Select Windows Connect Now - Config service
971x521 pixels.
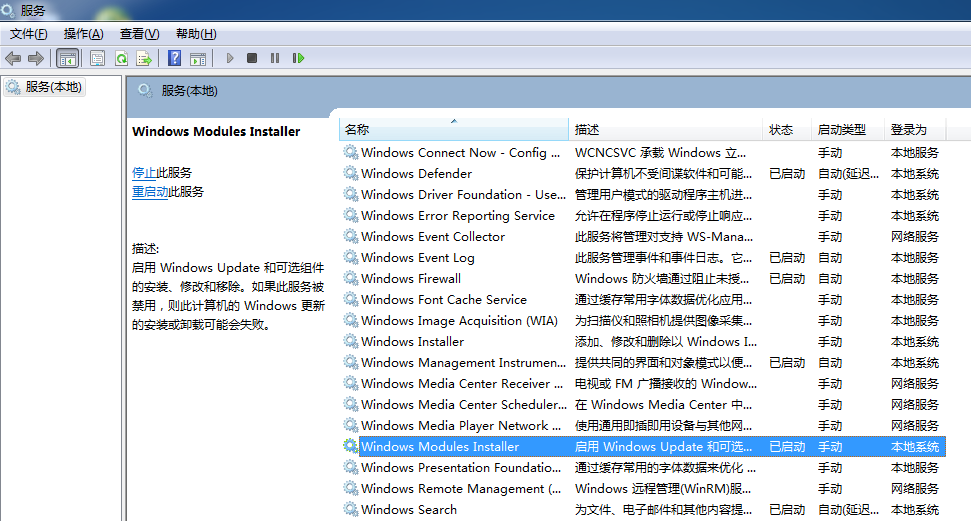point(460,152)
